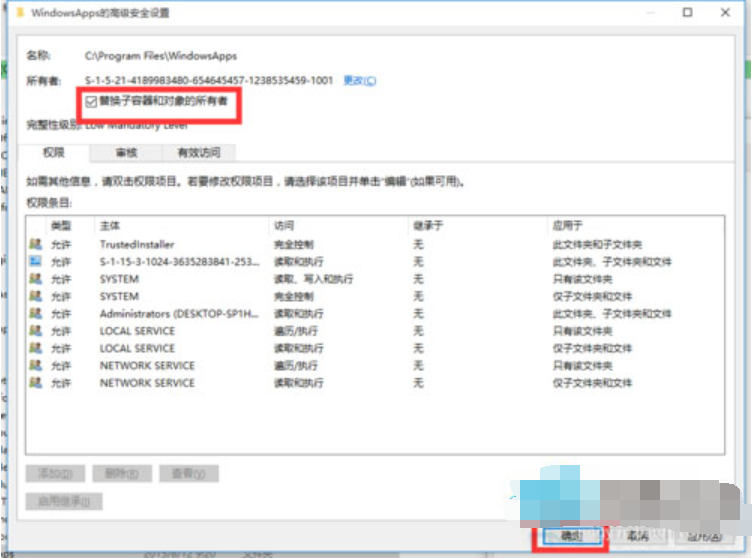
Task: Click the 取消 button
Action: (638, 536)
